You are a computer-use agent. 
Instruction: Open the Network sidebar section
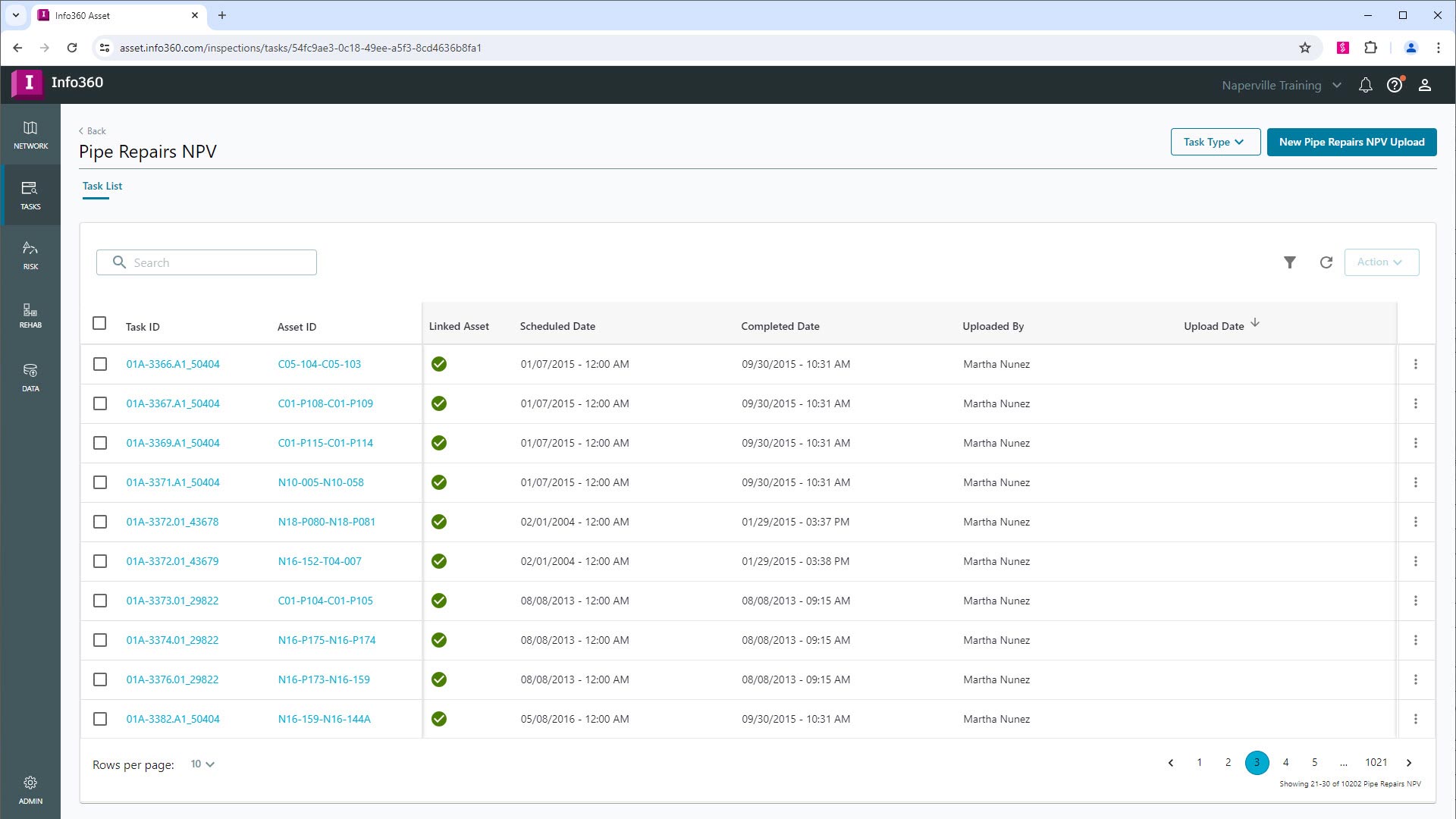click(30, 135)
